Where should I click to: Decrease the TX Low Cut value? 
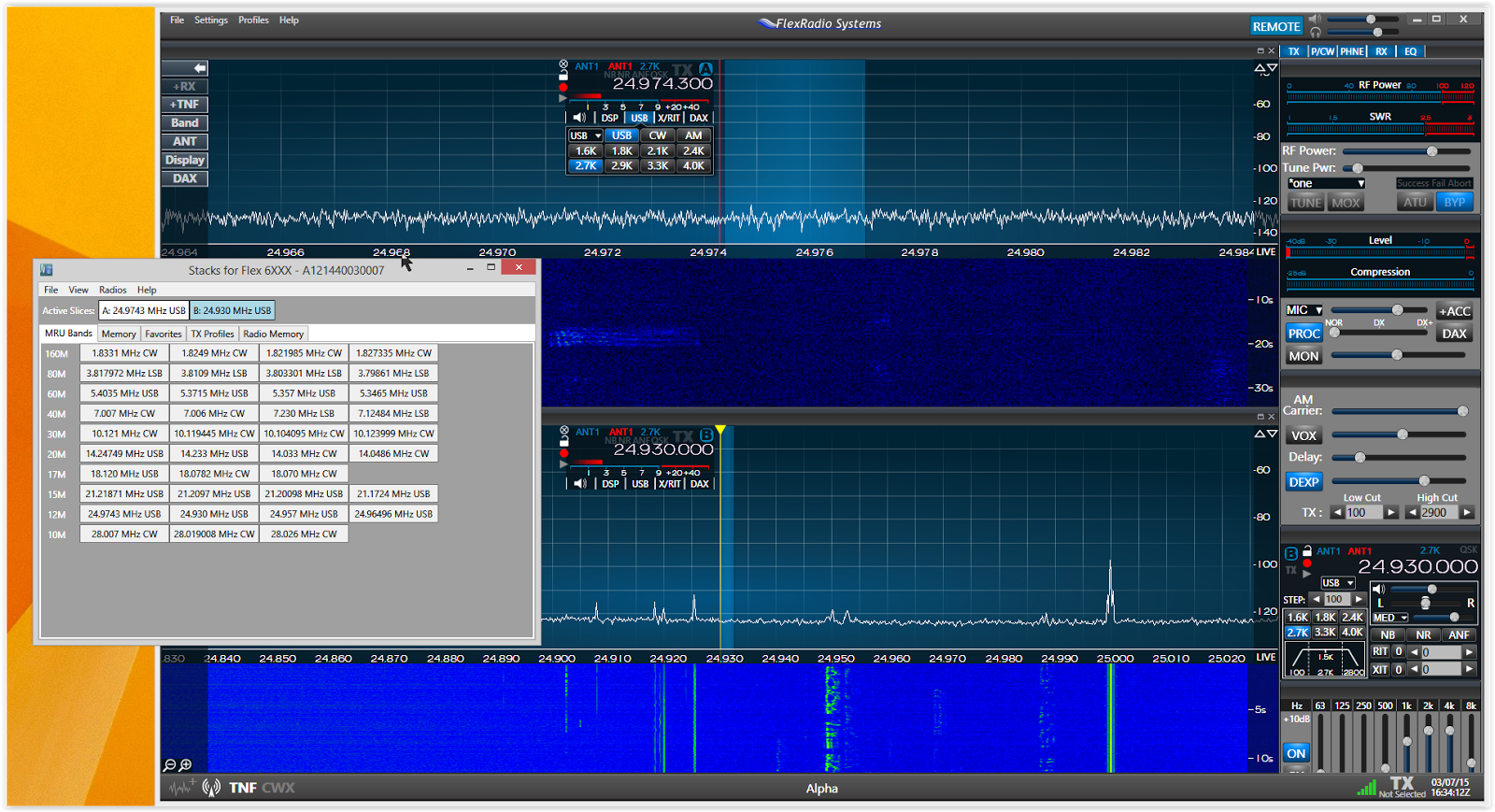1337,512
